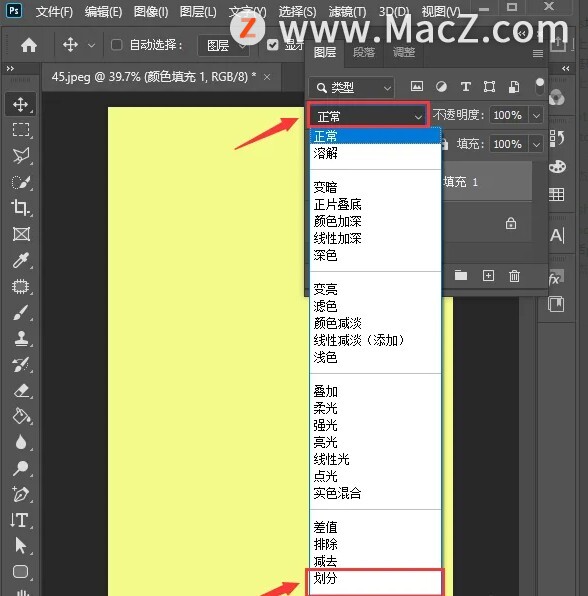Viewport: 588px width, 596px height.
Task: Select the Path Selection tool
Action: tap(21, 546)
